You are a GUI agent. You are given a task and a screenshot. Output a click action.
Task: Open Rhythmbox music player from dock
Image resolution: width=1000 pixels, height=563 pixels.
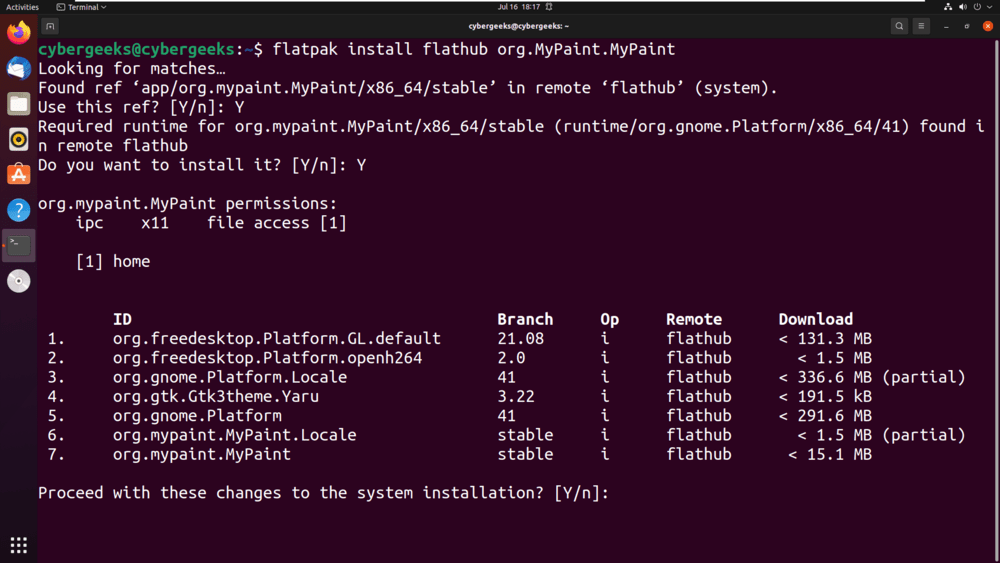18,139
